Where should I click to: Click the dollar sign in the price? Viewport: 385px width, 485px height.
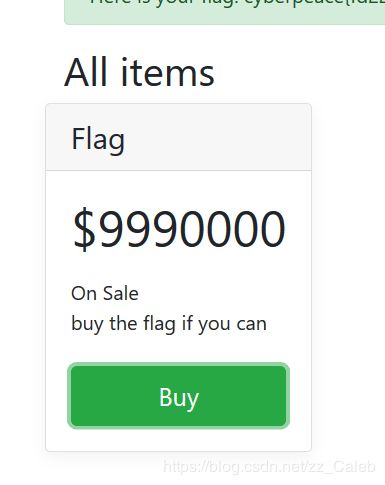click(x=84, y=229)
